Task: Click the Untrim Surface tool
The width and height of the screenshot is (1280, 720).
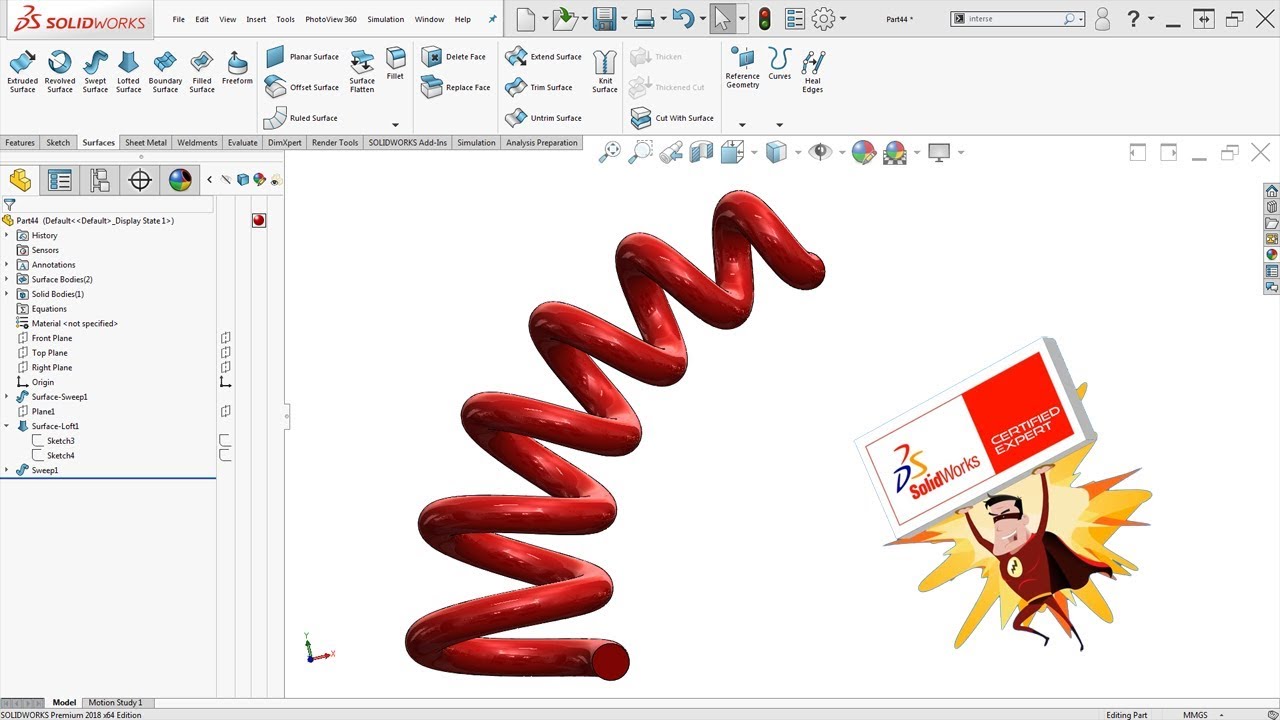Action: [x=543, y=118]
